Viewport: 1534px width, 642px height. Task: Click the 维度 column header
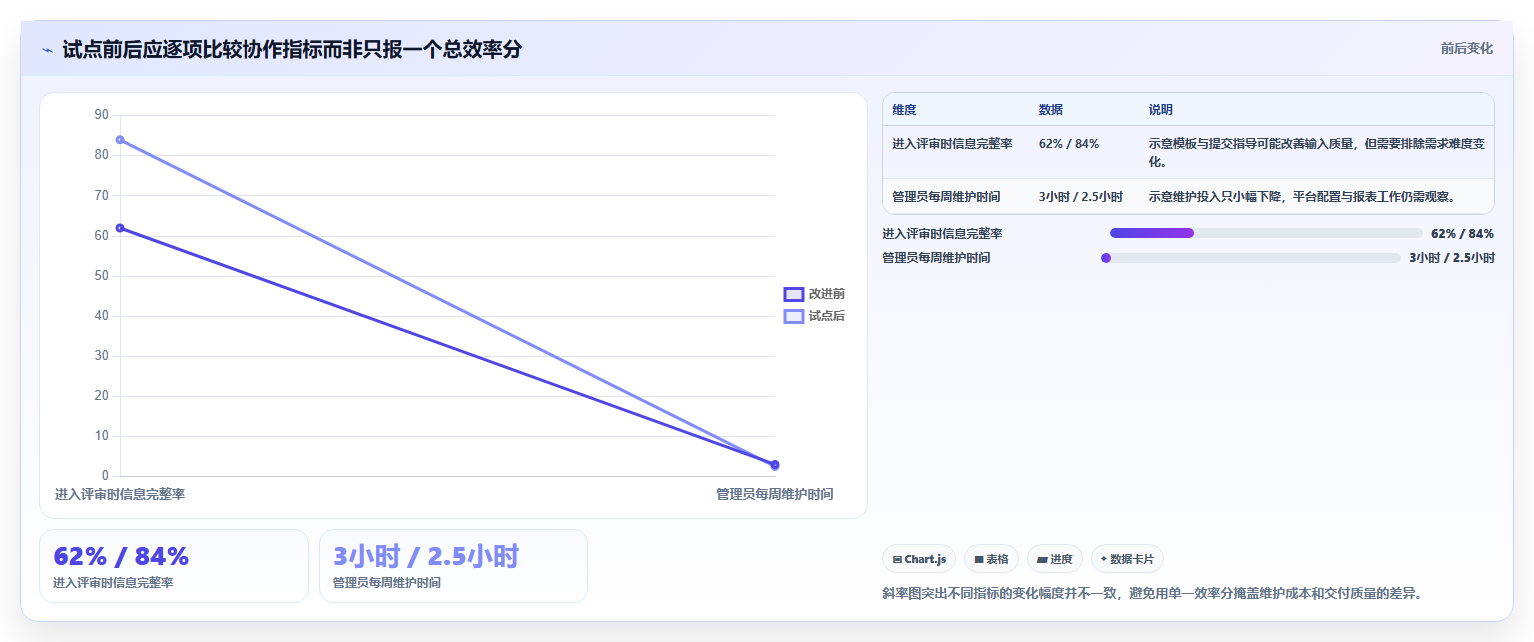click(904, 110)
